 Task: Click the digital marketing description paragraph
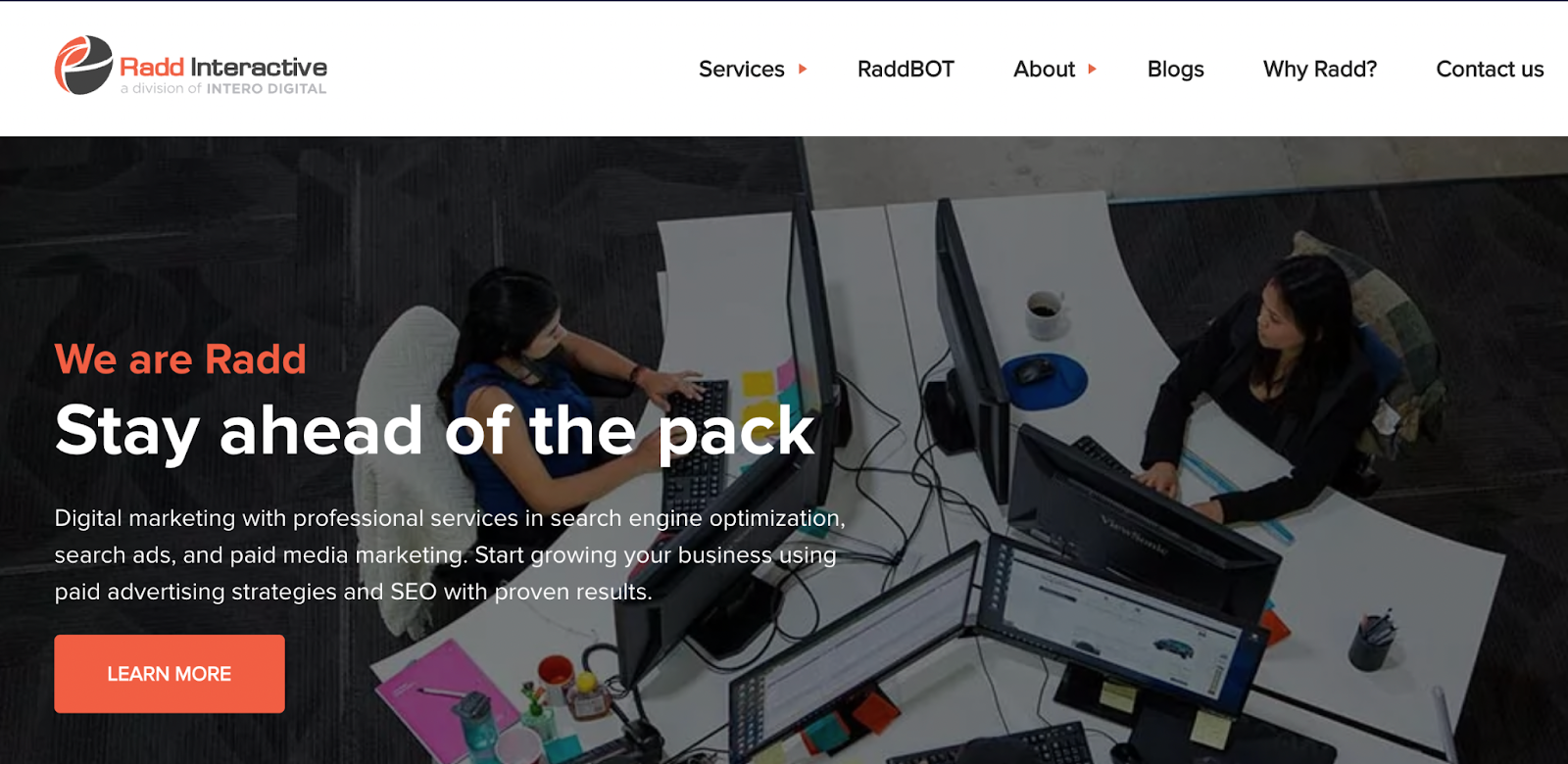pyautogui.click(x=450, y=554)
